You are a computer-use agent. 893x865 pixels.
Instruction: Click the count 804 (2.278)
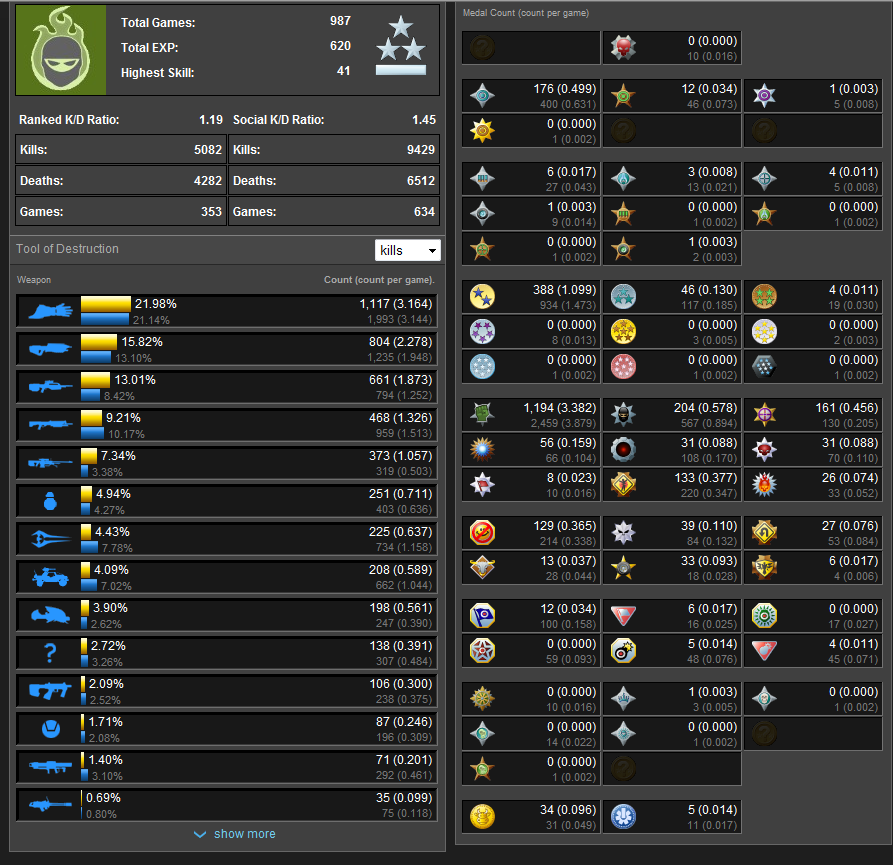pos(400,342)
